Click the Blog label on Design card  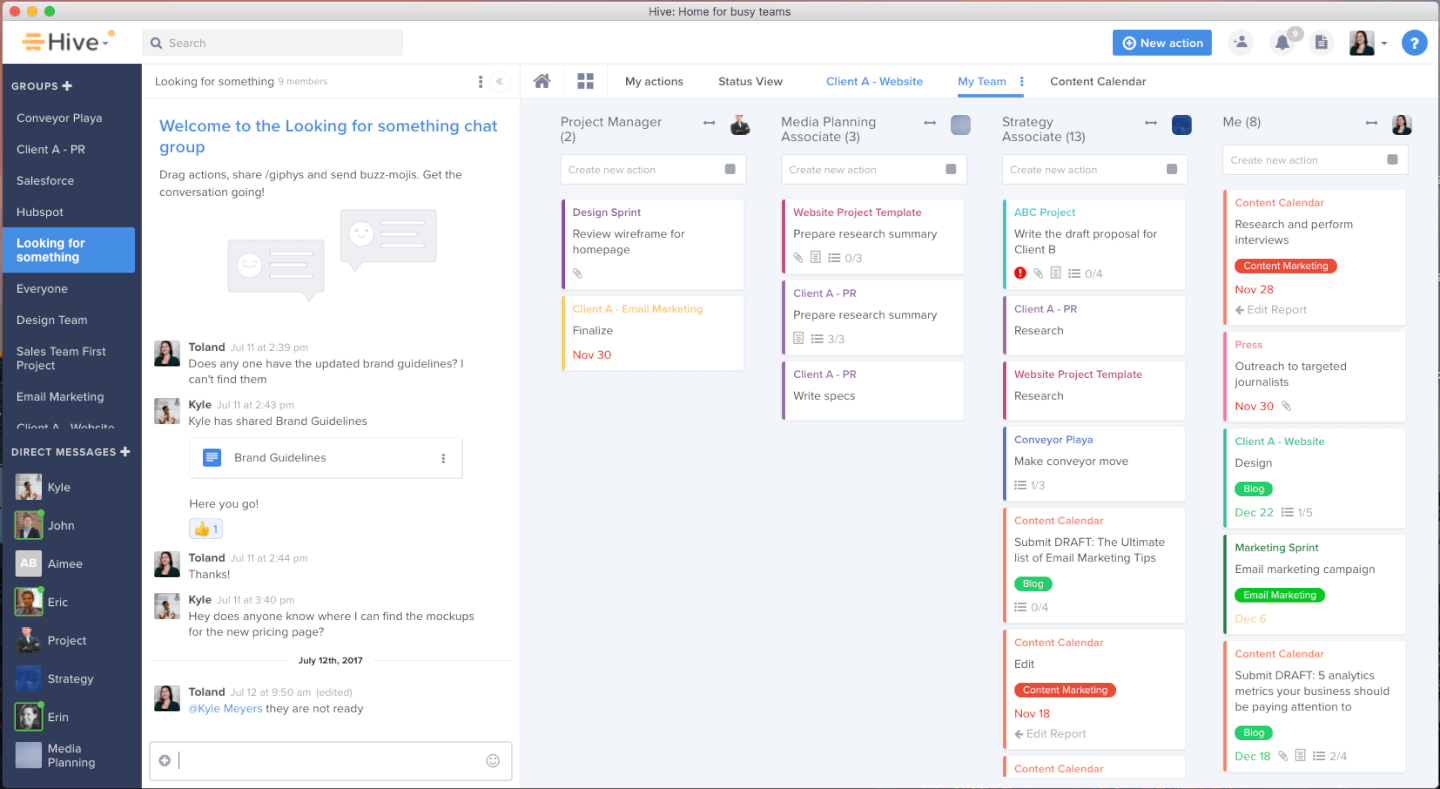1254,489
